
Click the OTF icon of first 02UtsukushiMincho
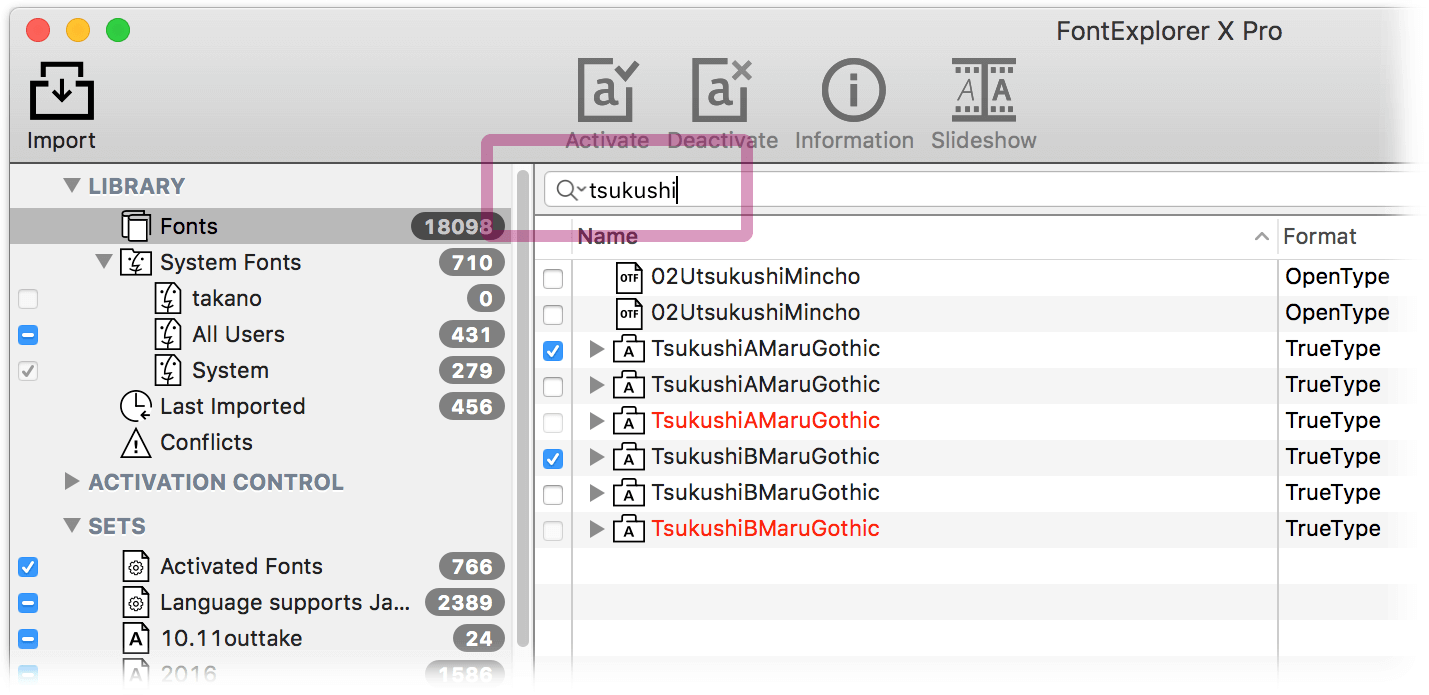(629, 277)
